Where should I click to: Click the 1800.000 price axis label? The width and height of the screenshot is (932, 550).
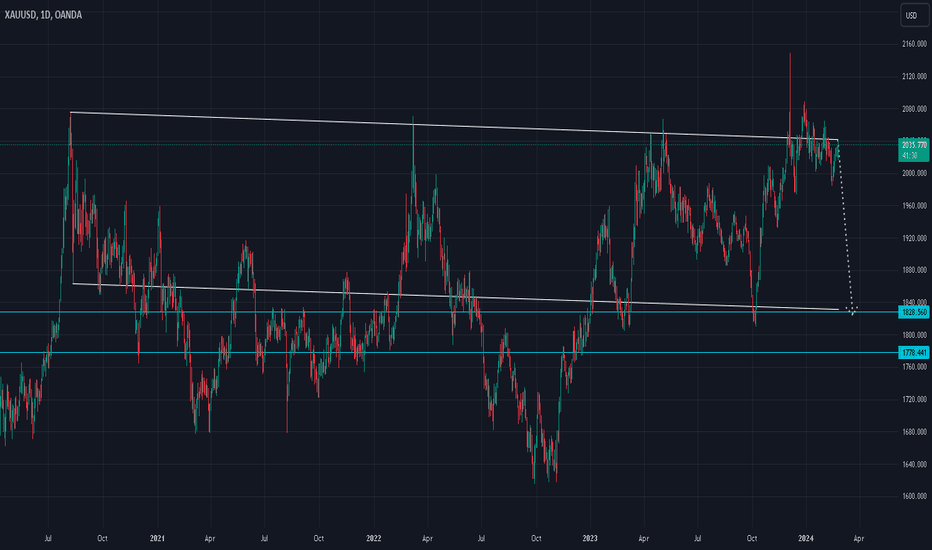point(914,335)
